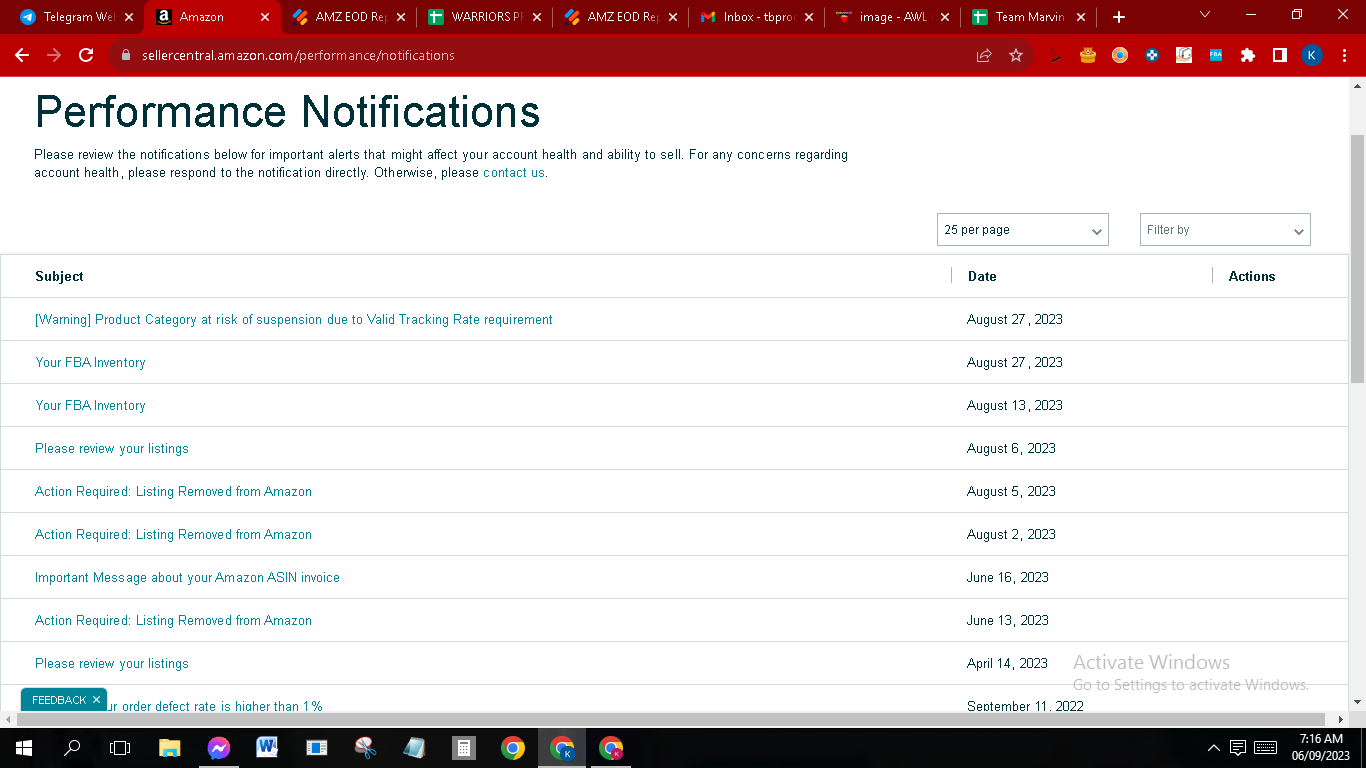Click the browser forward arrow
The image size is (1366, 768).
pos(54,56)
